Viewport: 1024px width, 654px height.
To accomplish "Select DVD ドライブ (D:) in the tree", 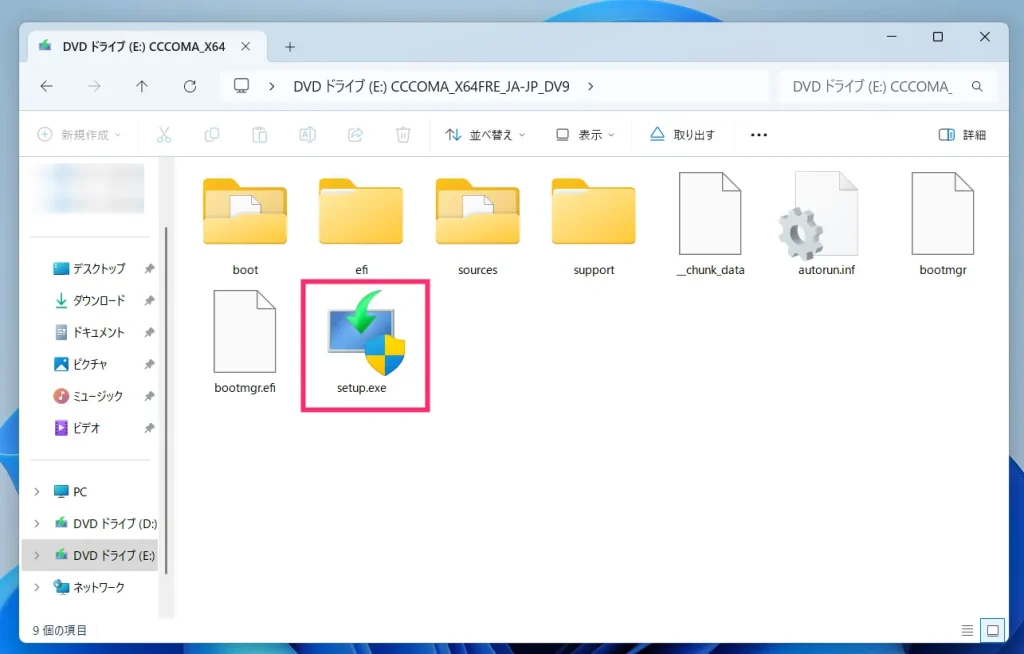I will click(x=115, y=523).
